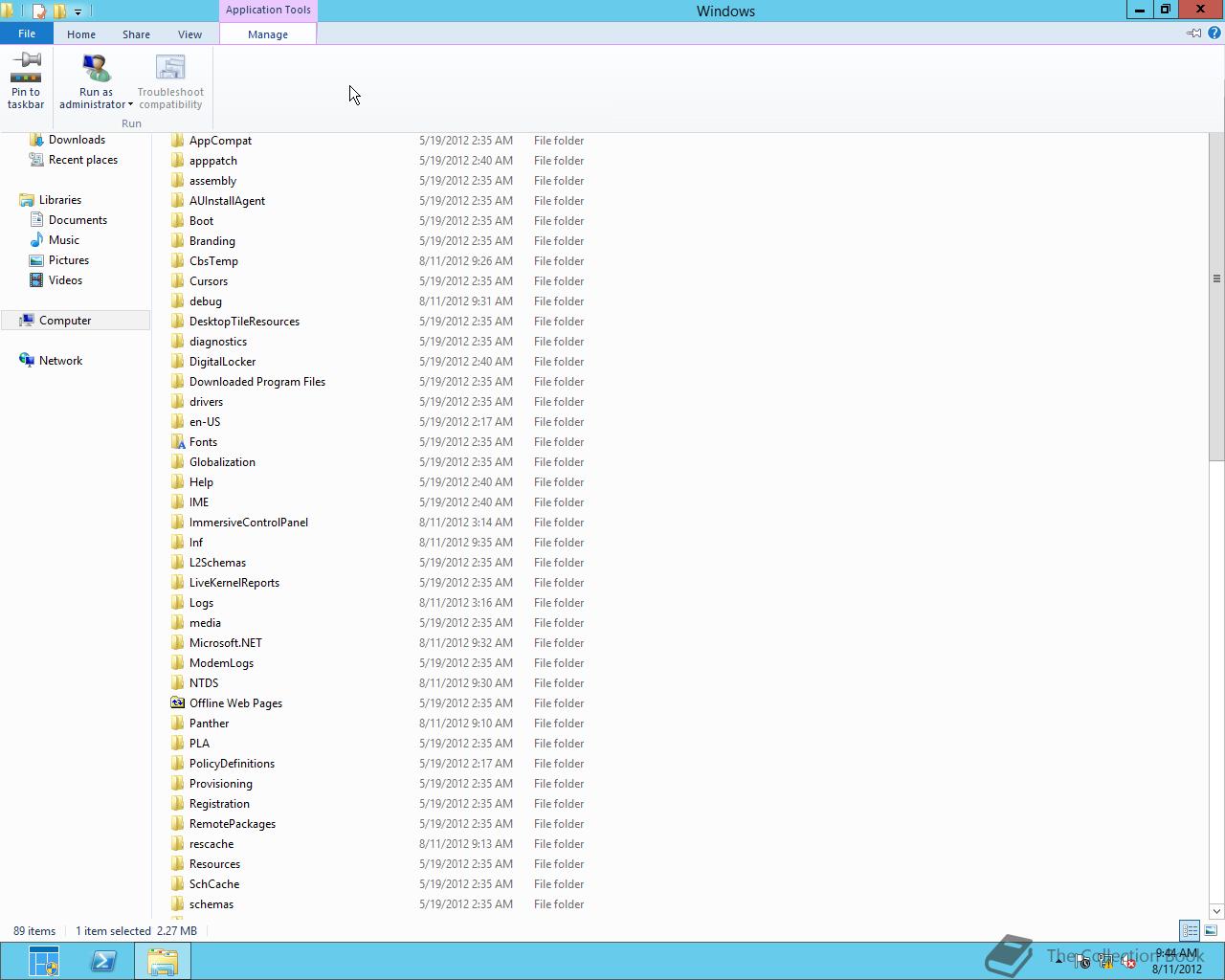This screenshot has height=980, width=1225.
Task: Select the LiveKernelReports folder name
Action: click(x=234, y=583)
